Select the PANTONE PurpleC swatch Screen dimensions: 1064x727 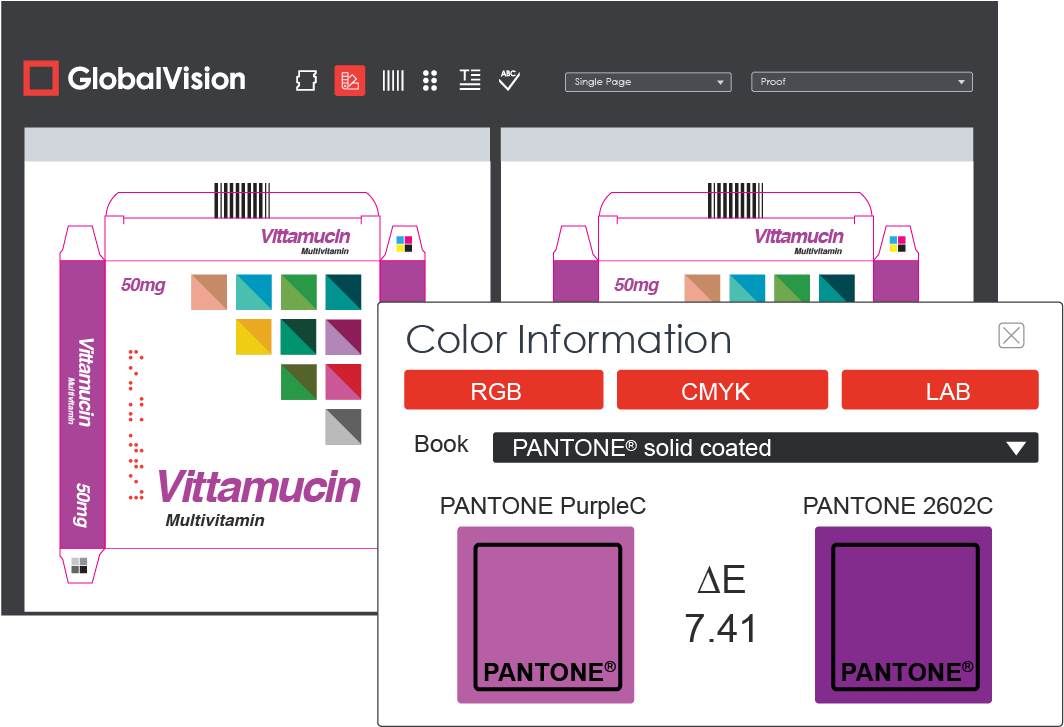coord(546,615)
